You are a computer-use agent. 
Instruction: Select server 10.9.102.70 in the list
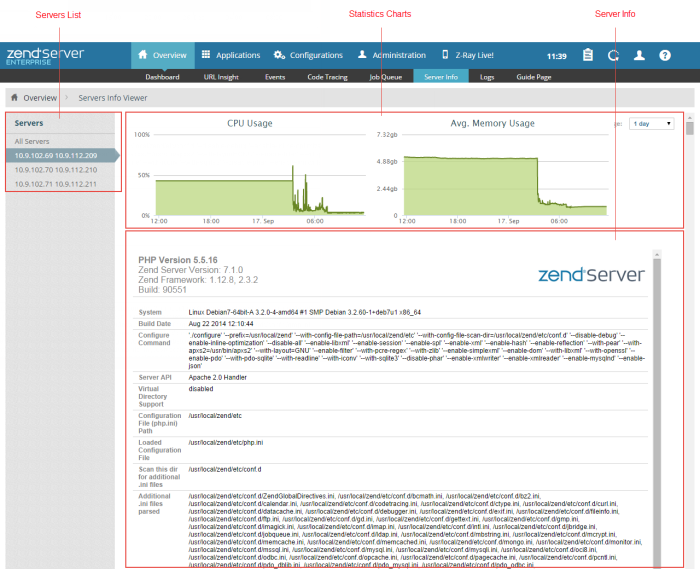click(x=56, y=170)
